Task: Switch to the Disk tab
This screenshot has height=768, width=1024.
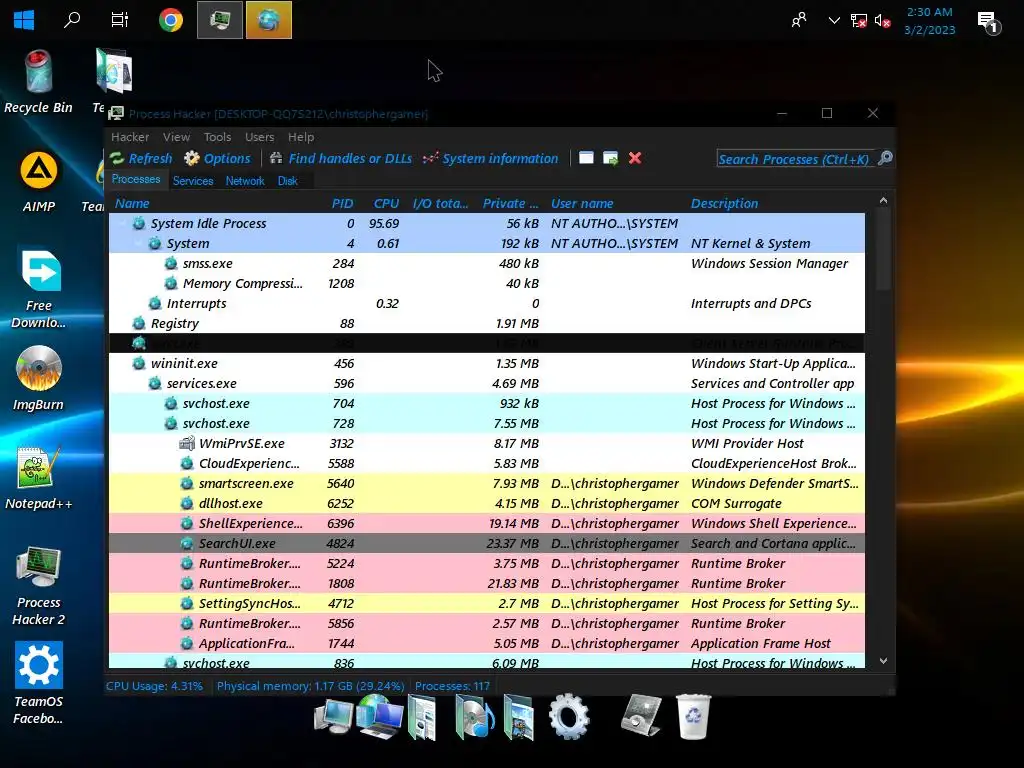Action: pyautogui.click(x=287, y=181)
